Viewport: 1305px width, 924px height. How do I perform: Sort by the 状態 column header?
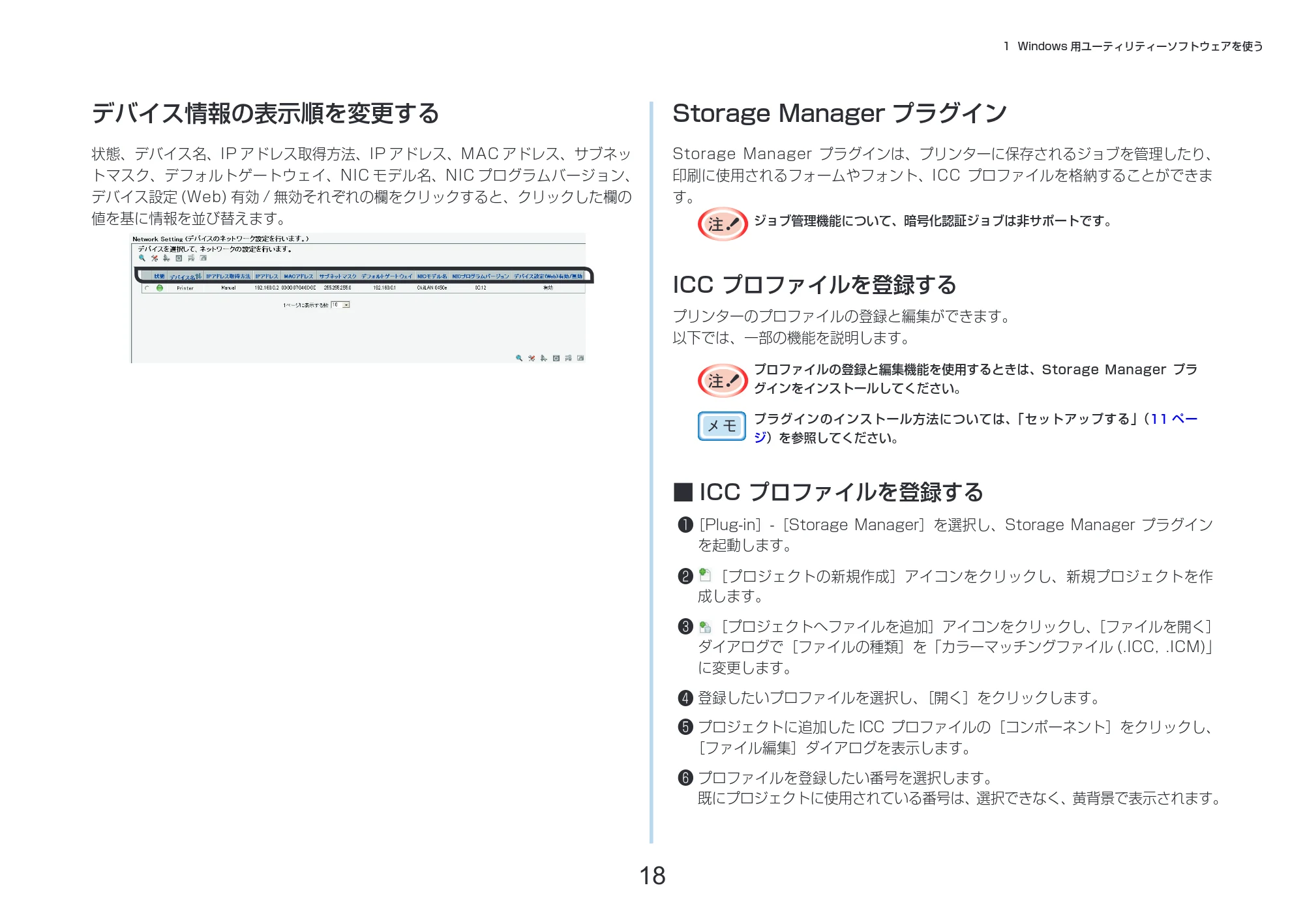point(159,276)
